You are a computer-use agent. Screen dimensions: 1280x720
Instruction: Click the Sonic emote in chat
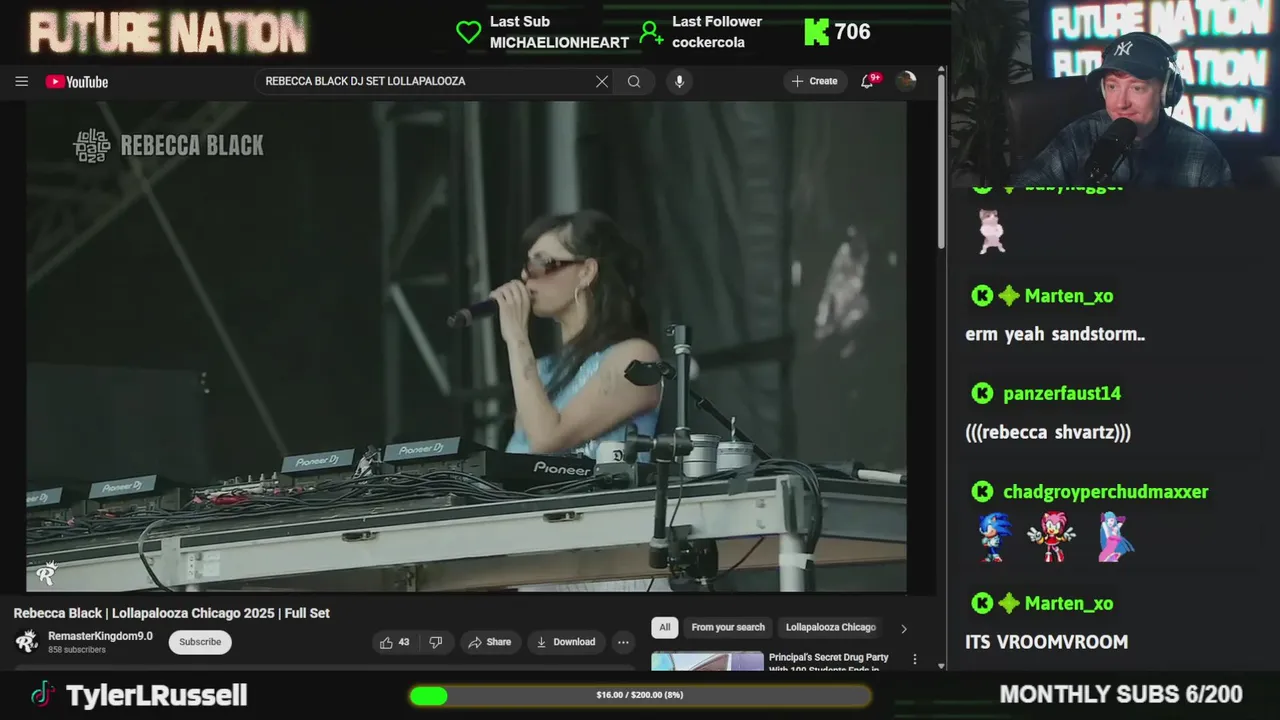click(x=994, y=538)
